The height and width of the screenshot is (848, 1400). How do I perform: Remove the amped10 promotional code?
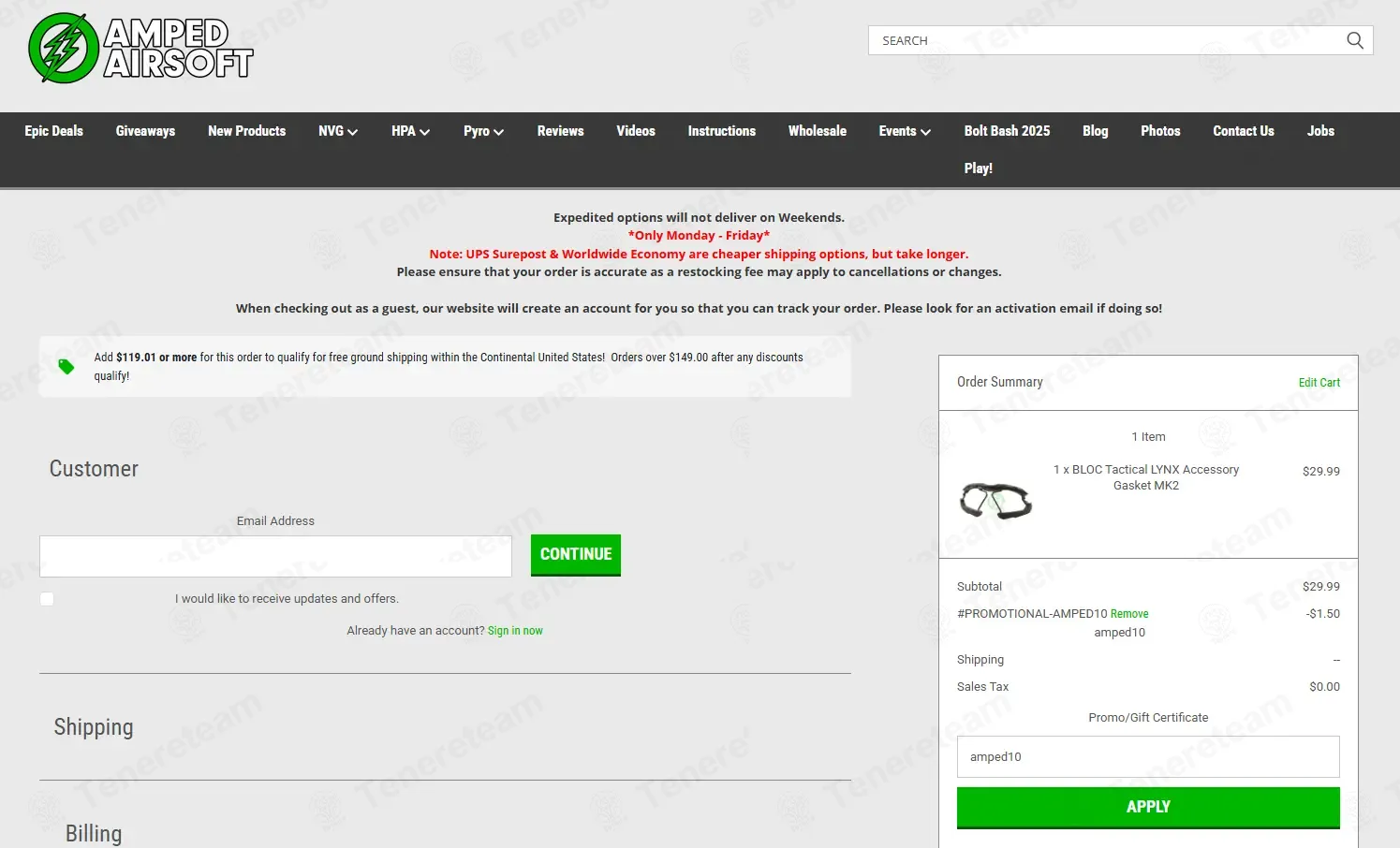tap(1129, 614)
